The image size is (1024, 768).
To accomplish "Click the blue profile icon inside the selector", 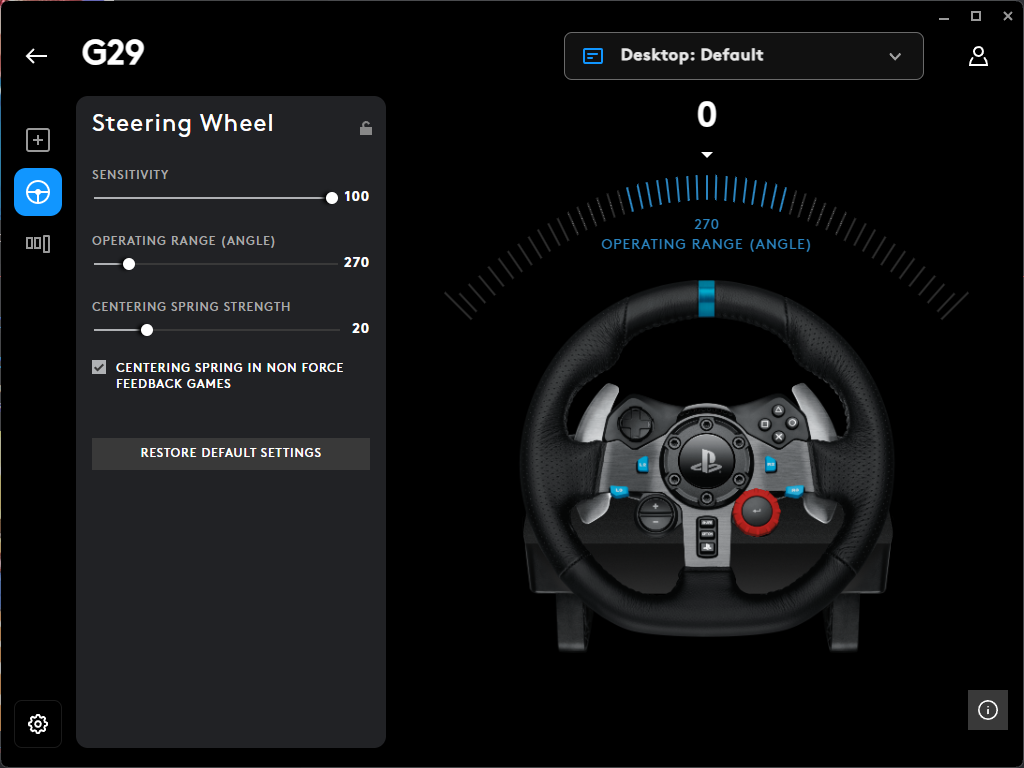I will [x=592, y=56].
